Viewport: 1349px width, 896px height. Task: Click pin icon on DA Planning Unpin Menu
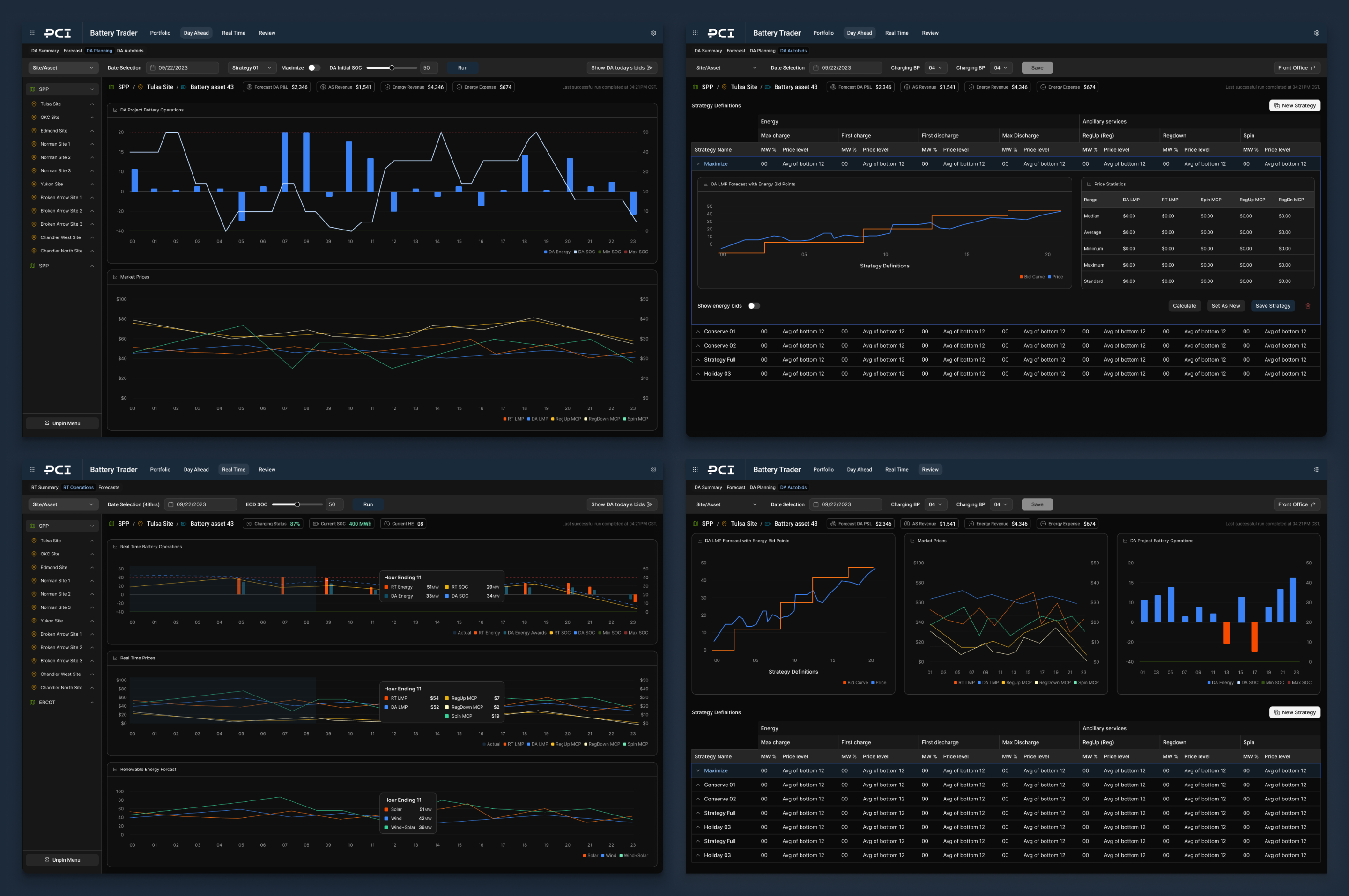tap(47, 423)
